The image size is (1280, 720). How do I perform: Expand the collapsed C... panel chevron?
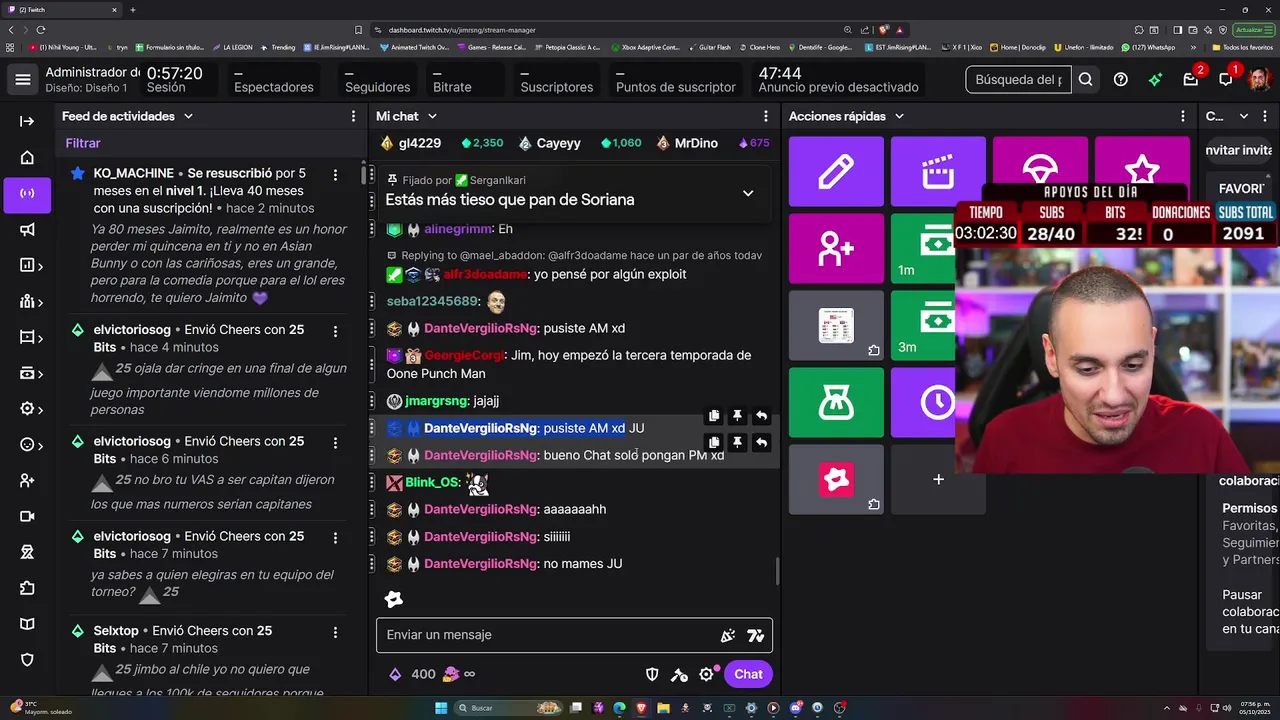click(1244, 116)
